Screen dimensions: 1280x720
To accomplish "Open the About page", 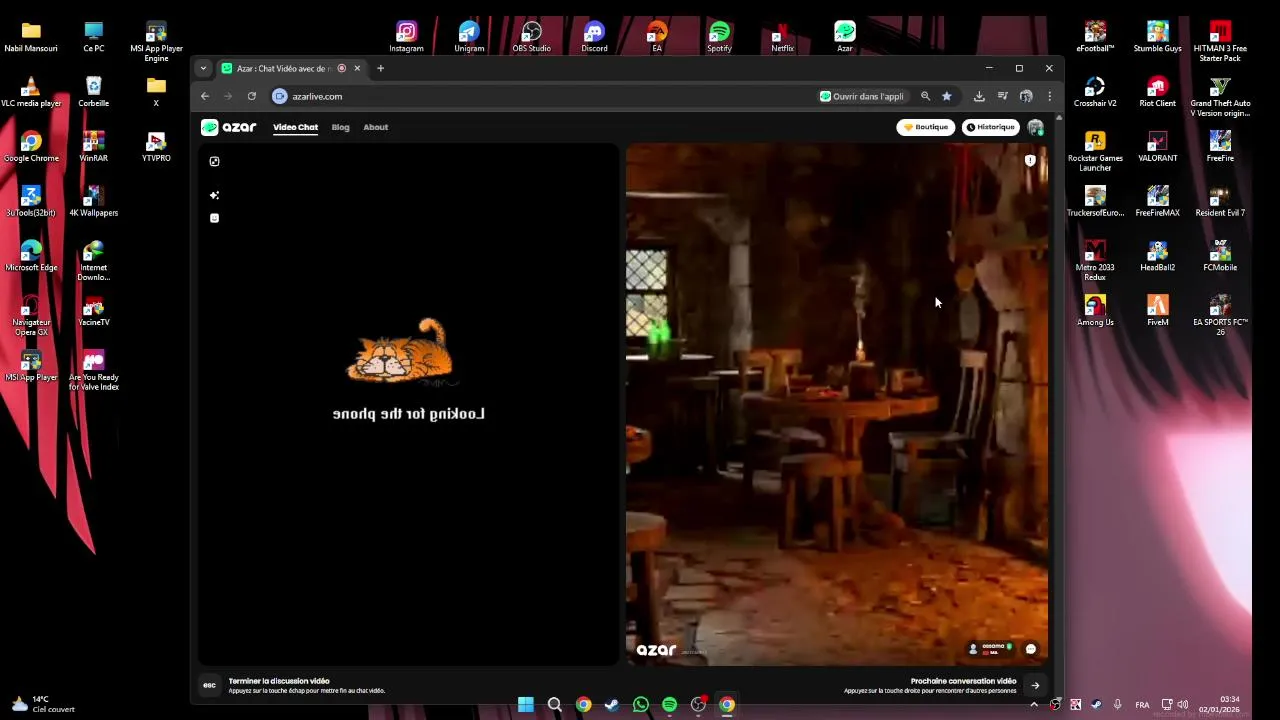I will pos(375,127).
